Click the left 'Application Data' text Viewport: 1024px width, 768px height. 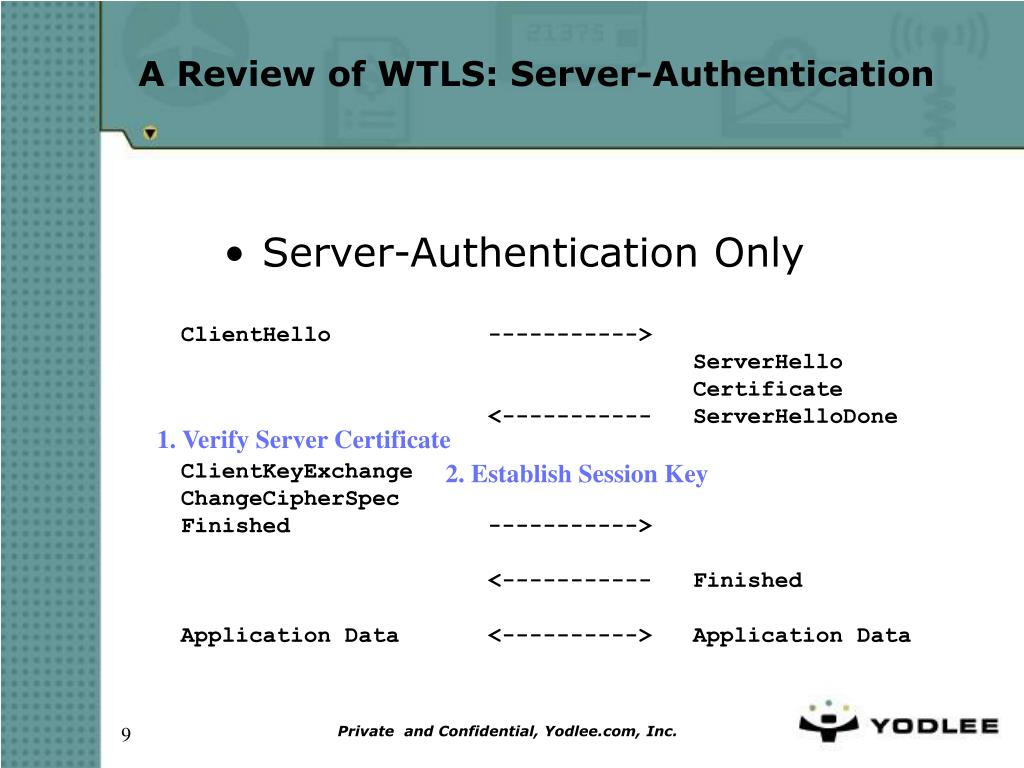[x=289, y=635]
